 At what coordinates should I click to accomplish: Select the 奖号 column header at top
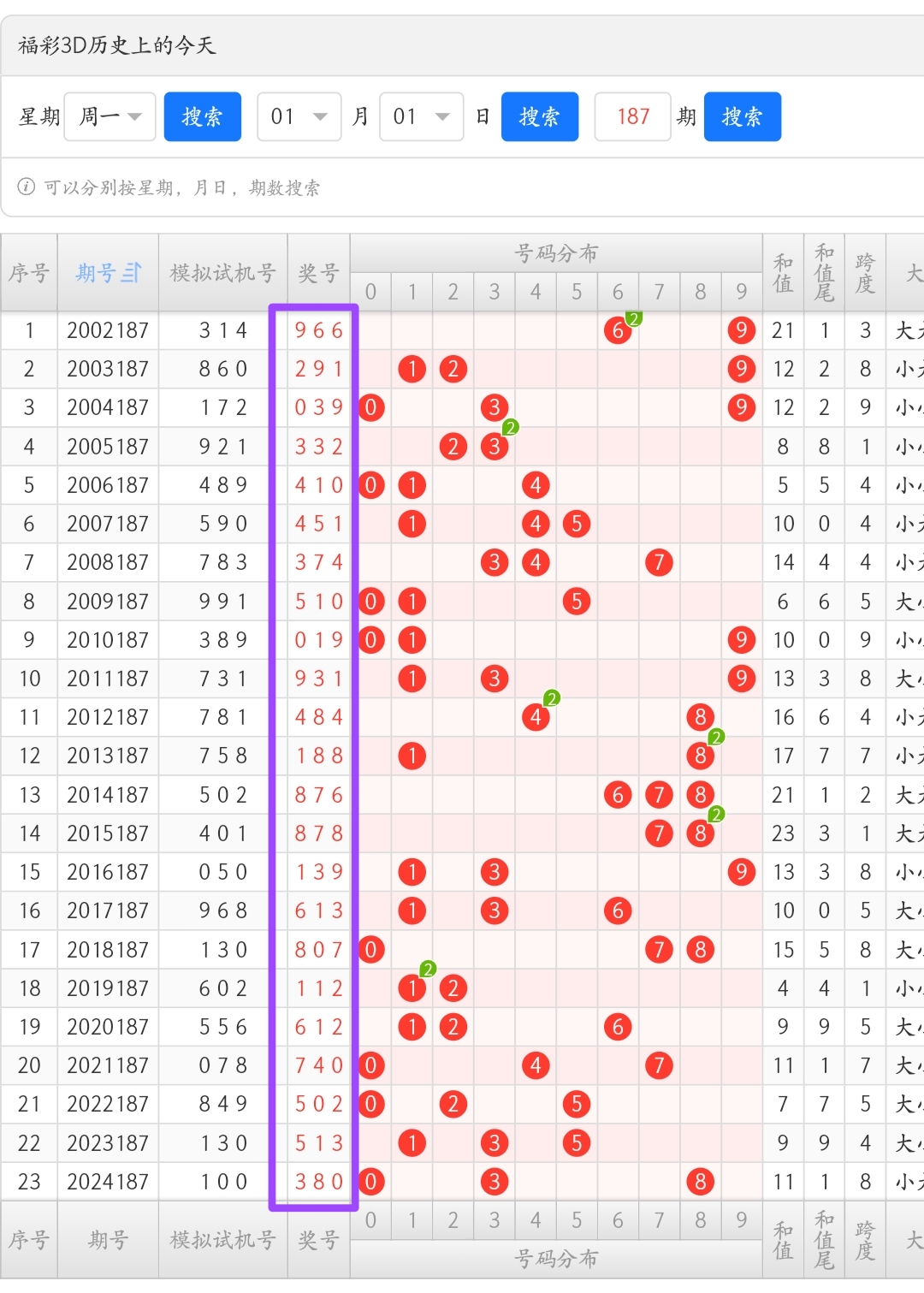coord(318,273)
